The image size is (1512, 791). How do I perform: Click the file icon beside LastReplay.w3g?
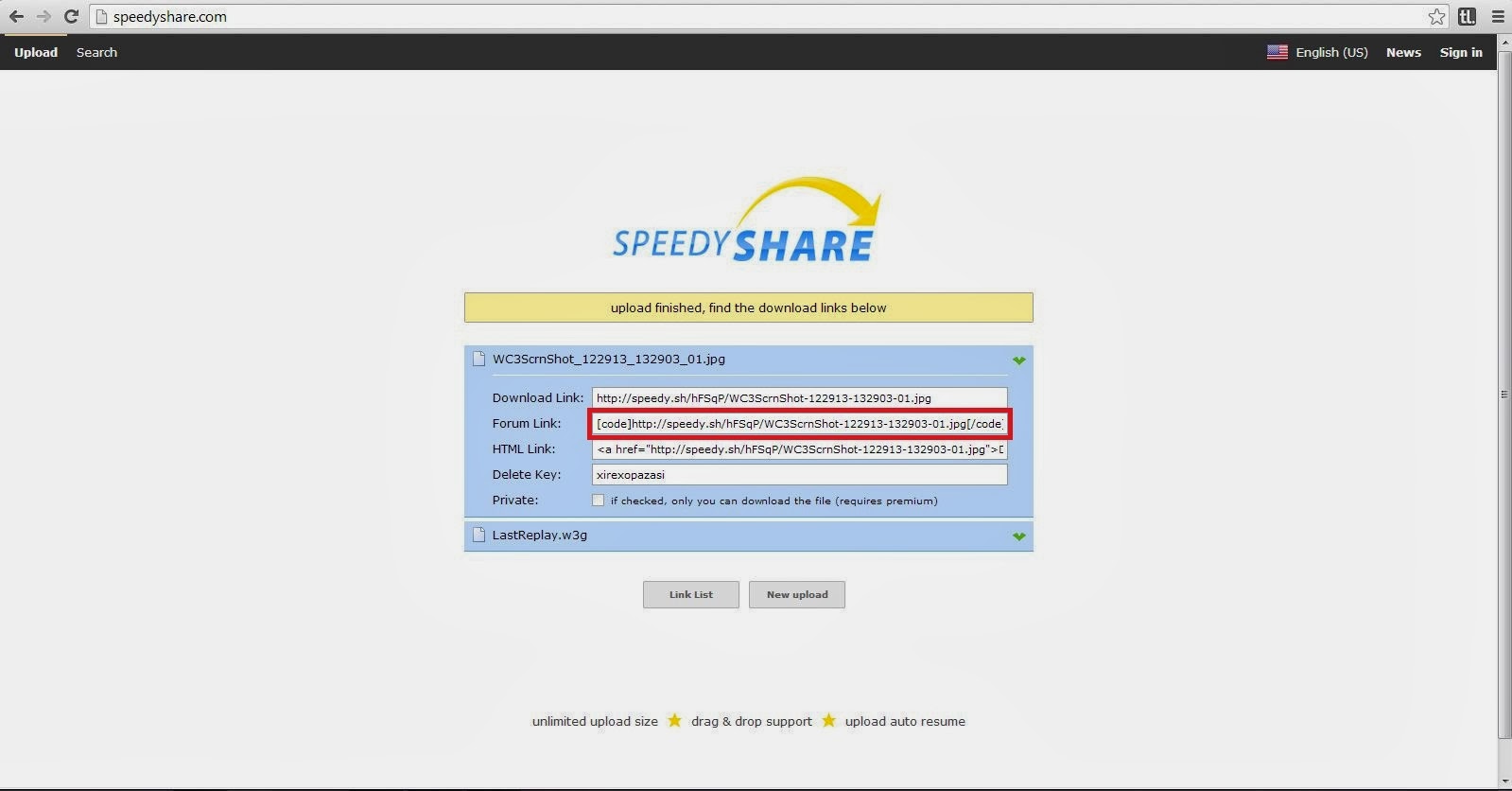(x=479, y=535)
